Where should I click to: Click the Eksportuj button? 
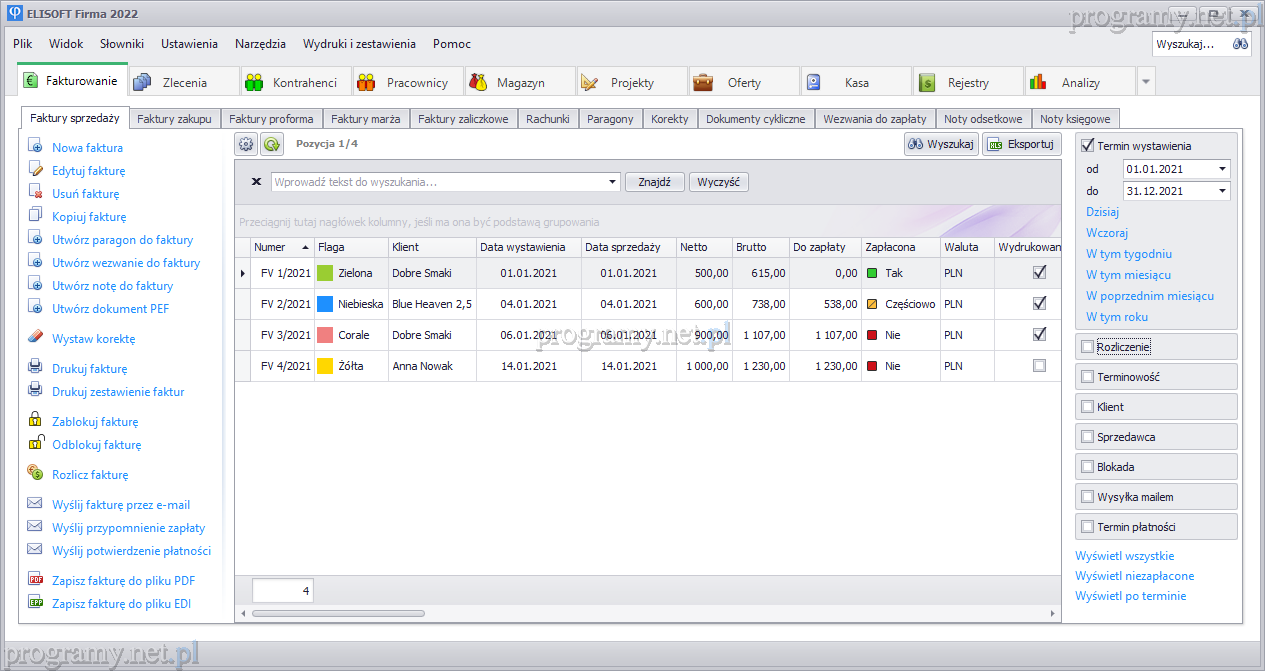[1020, 144]
